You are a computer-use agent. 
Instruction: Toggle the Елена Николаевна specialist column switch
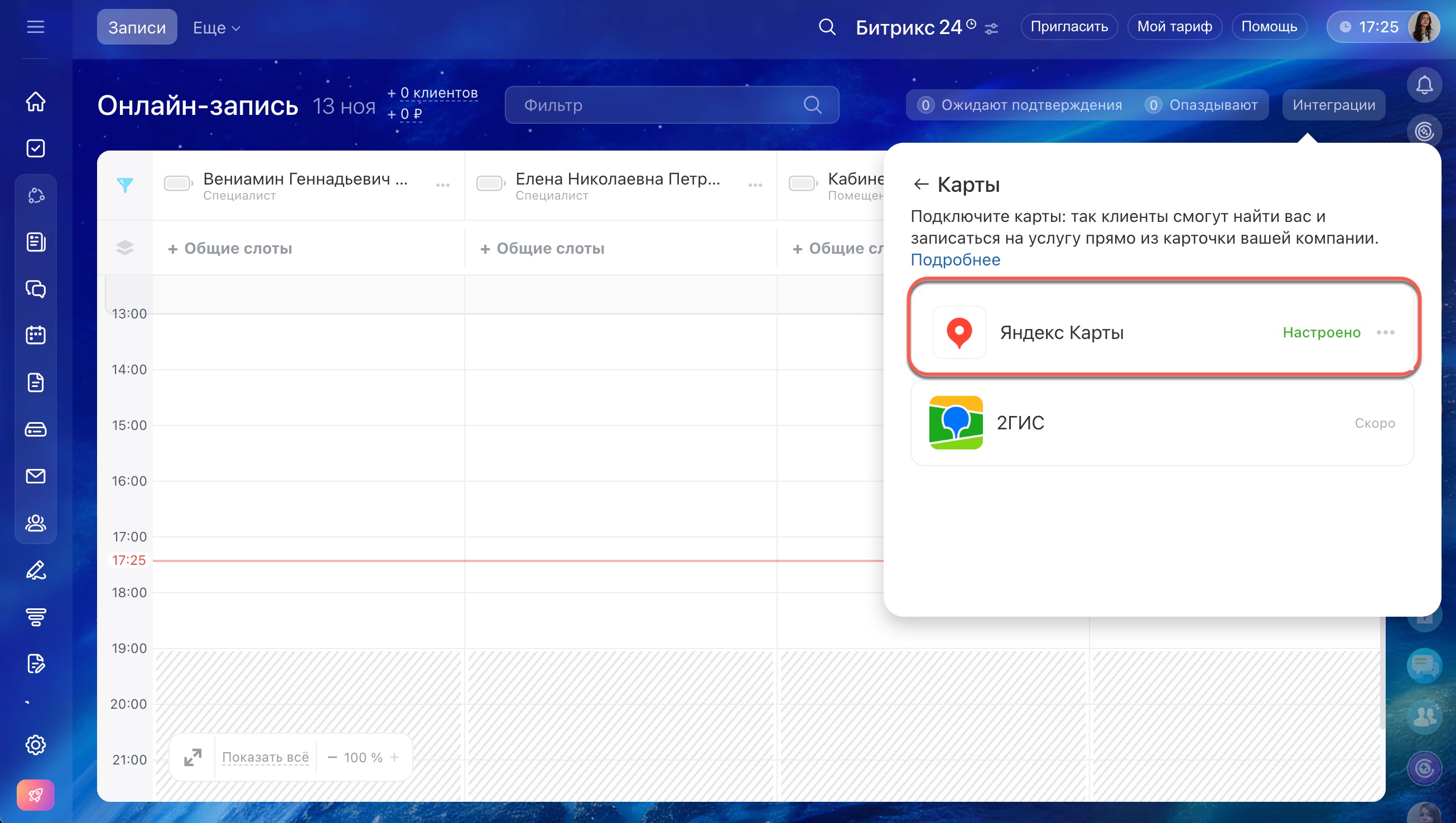[x=490, y=183]
